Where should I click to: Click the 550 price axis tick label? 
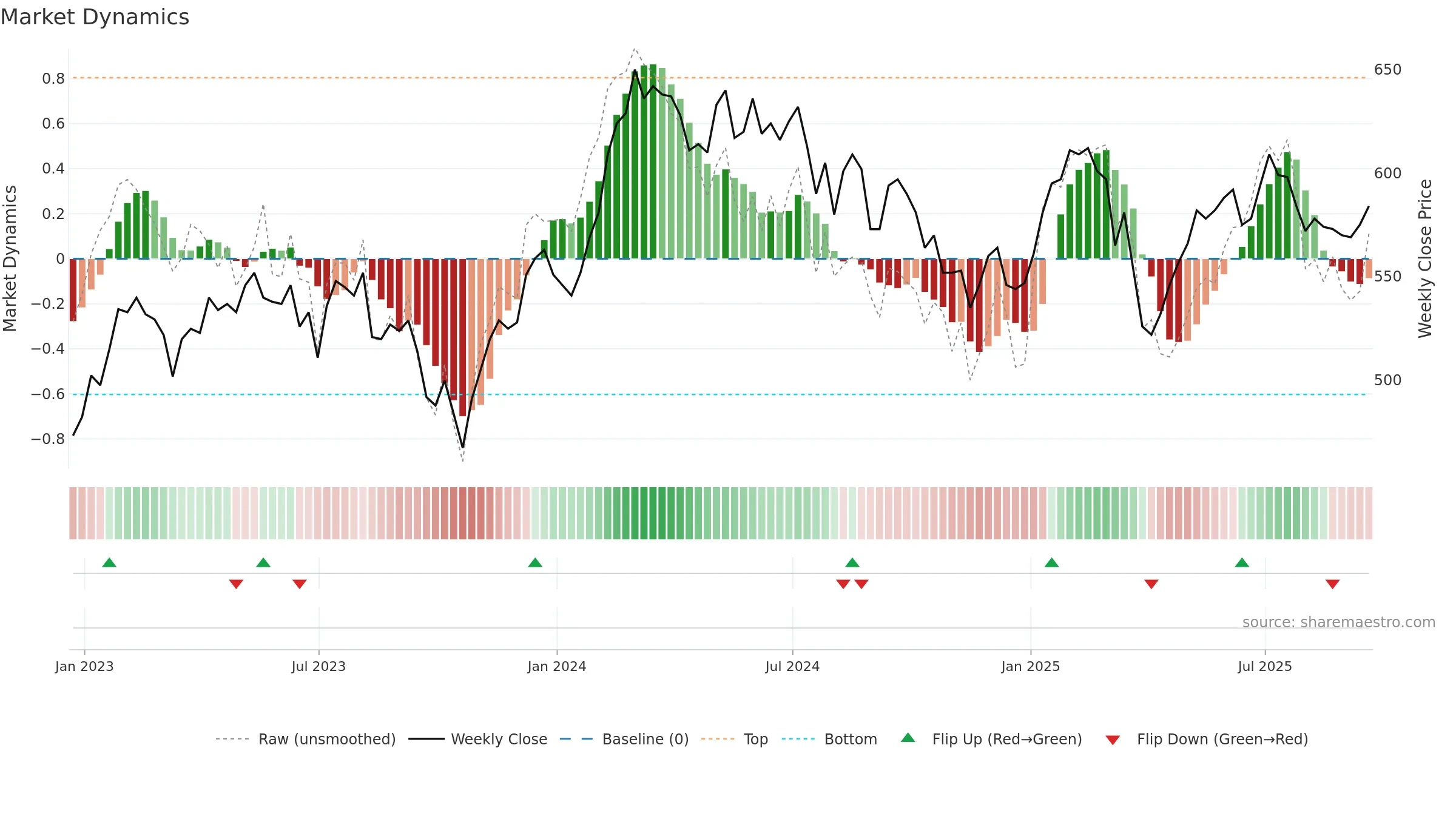coord(1388,277)
